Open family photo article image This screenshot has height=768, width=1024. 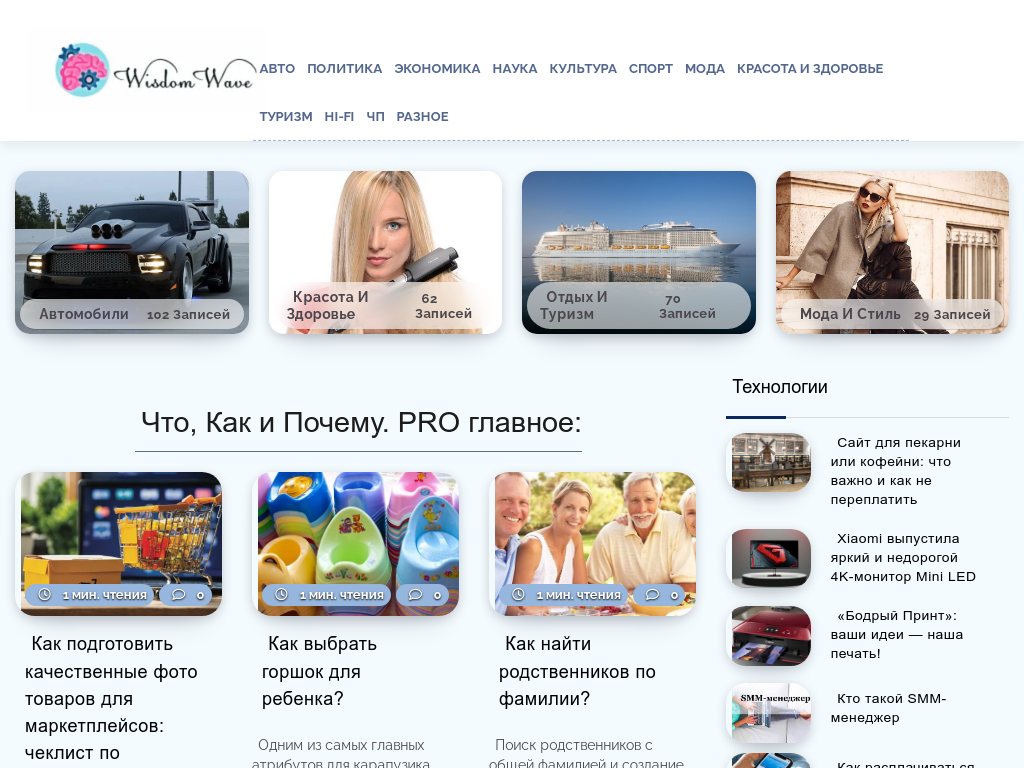pyautogui.click(x=596, y=543)
